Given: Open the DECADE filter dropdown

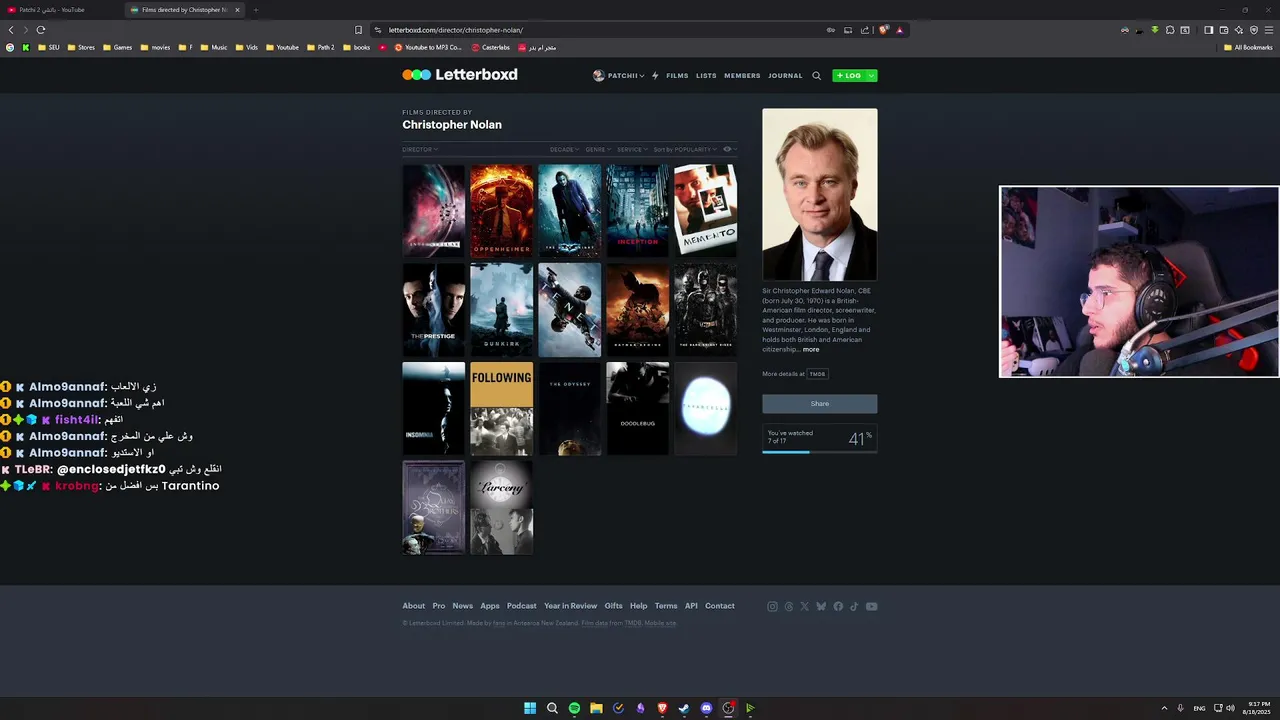Looking at the screenshot, I should [564, 149].
